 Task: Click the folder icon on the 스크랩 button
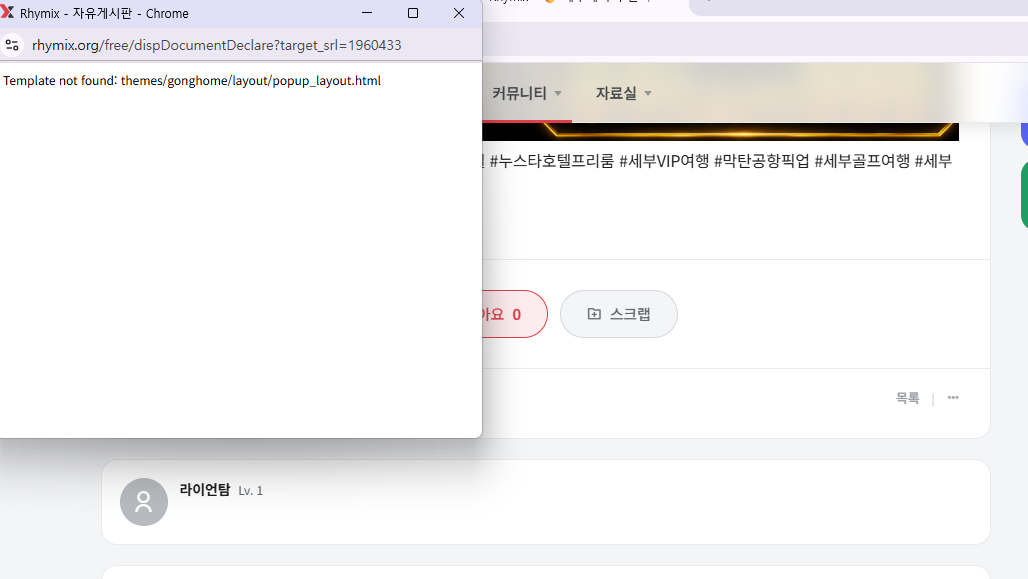click(594, 314)
